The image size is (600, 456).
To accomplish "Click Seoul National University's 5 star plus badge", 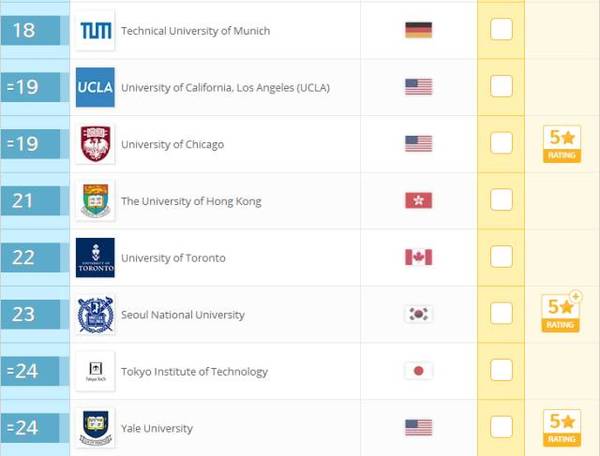I will (561, 312).
